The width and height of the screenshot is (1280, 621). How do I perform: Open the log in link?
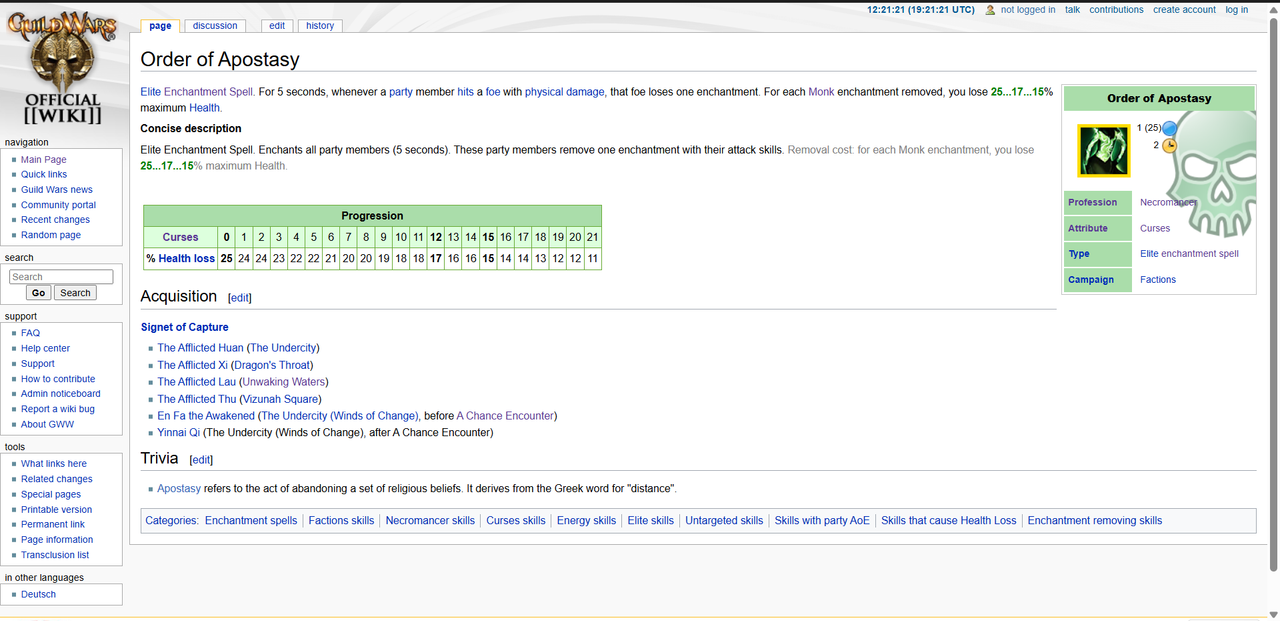(1237, 10)
